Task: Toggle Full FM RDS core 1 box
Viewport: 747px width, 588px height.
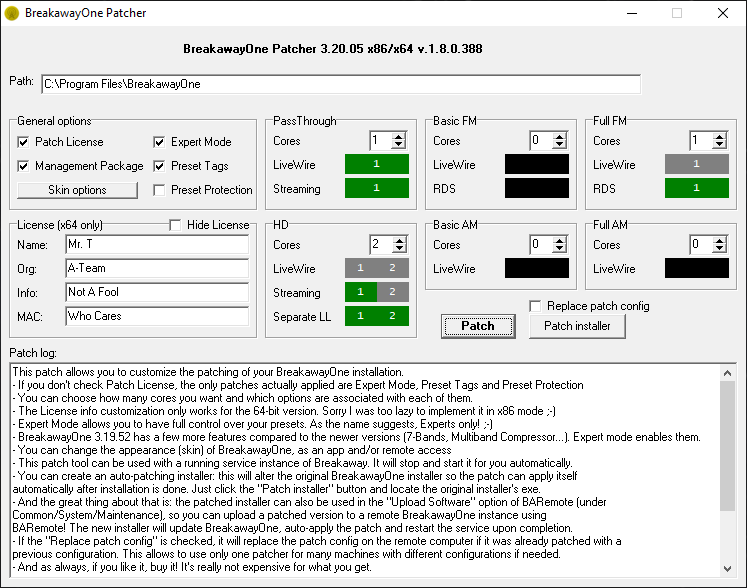Action: click(x=696, y=188)
